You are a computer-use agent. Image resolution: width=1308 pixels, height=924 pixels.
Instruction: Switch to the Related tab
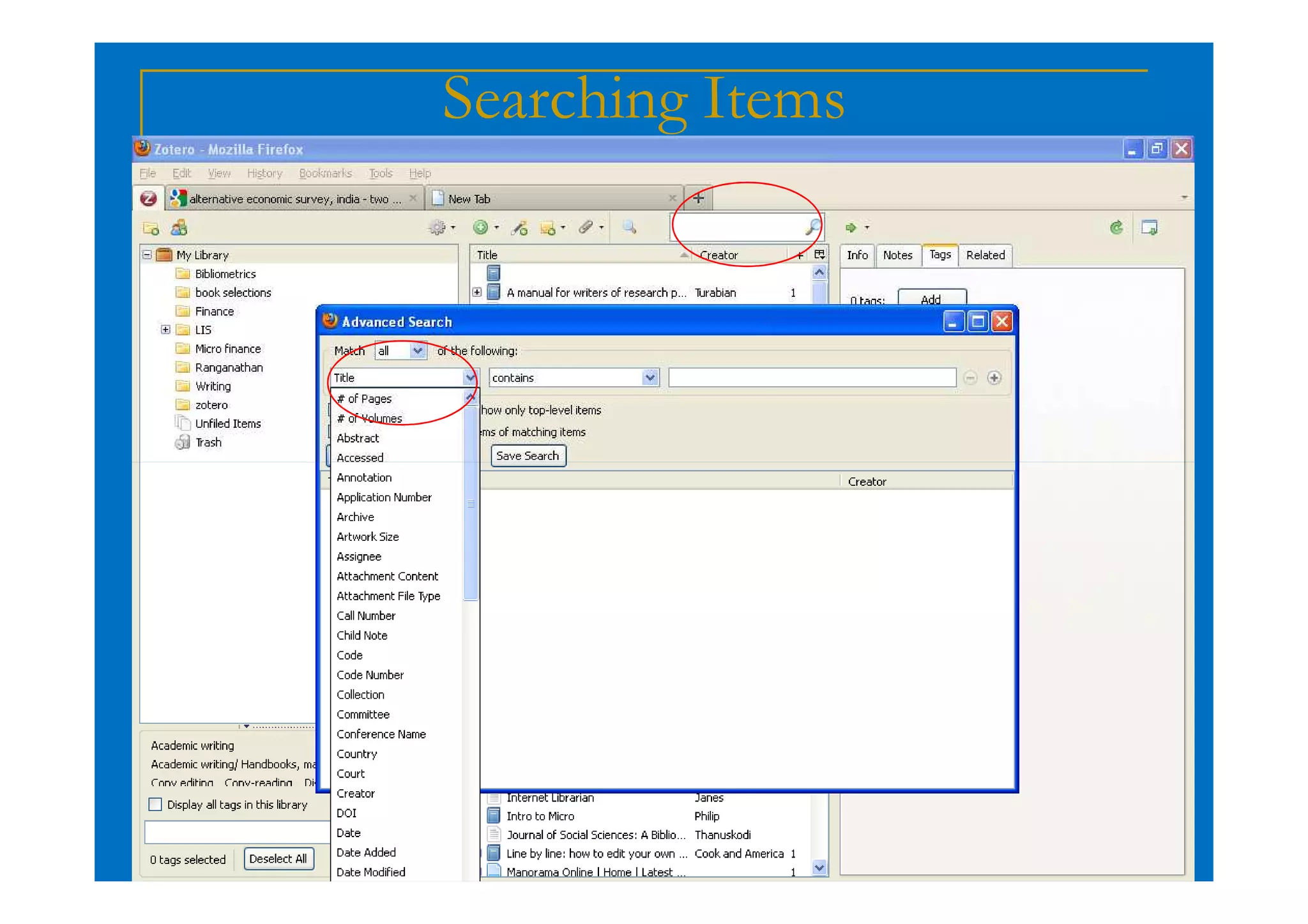[985, 255]
